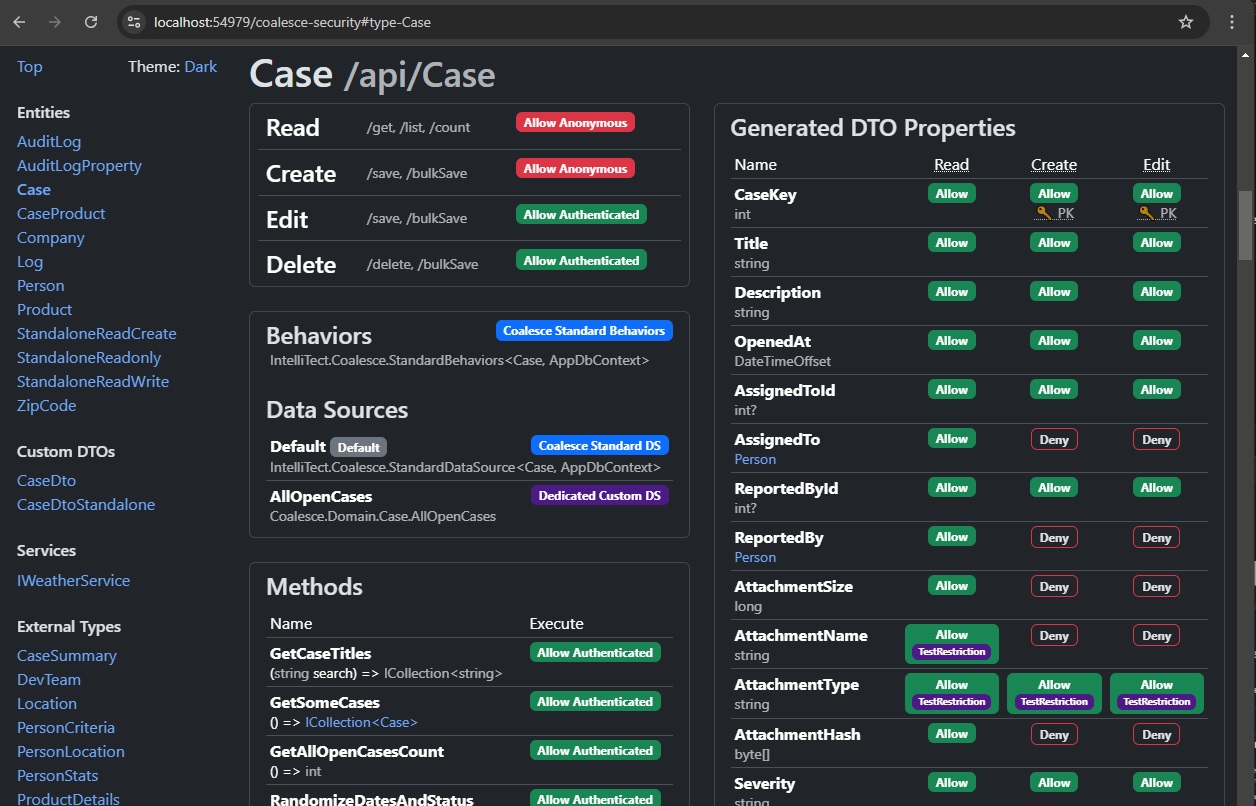
Task: Click the Edit column header
Action: (1157, 165)
